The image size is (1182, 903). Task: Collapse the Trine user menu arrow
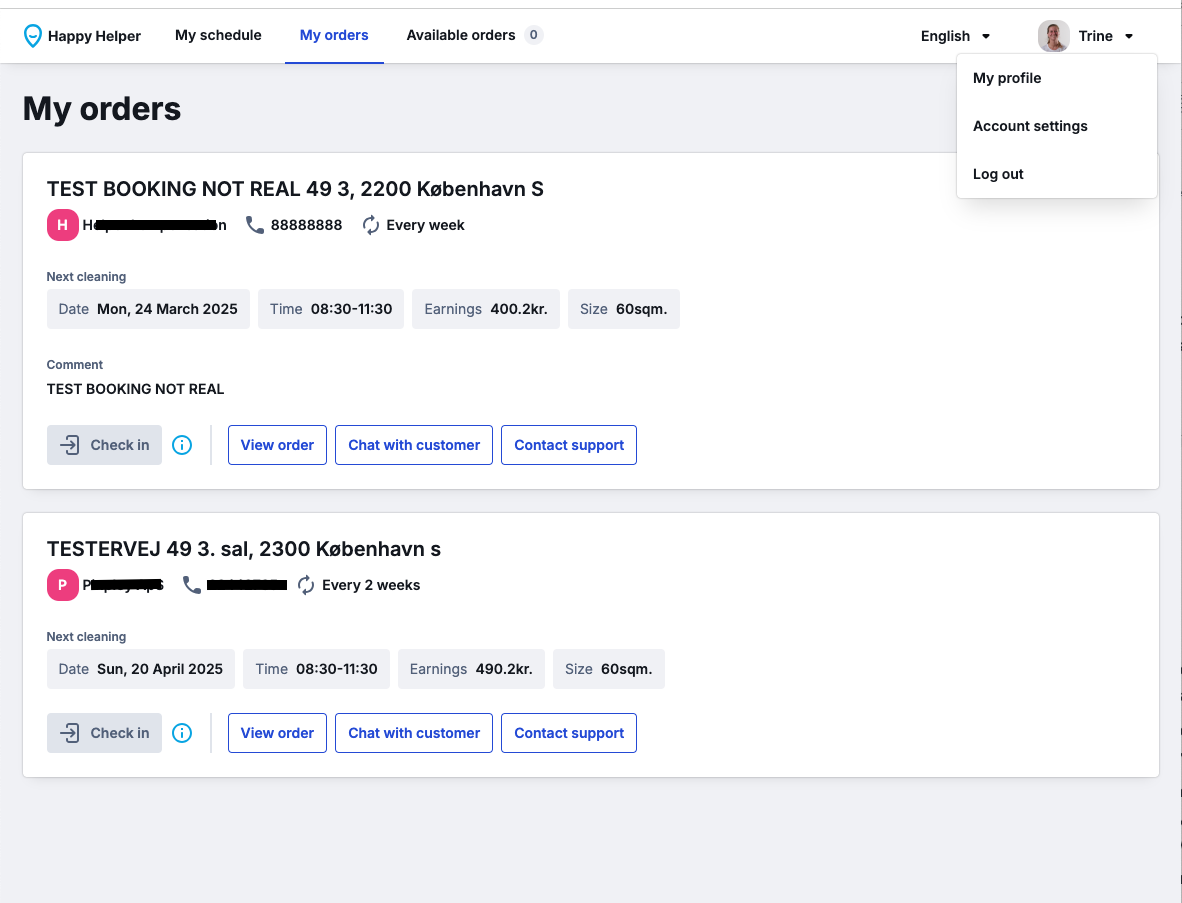coord(1128,36)
